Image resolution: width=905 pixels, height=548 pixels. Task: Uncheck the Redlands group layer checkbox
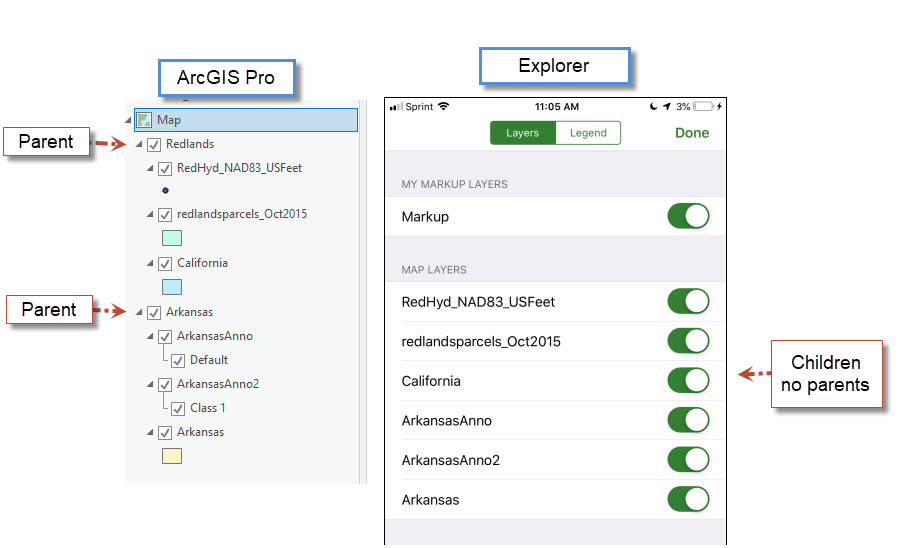154,144
